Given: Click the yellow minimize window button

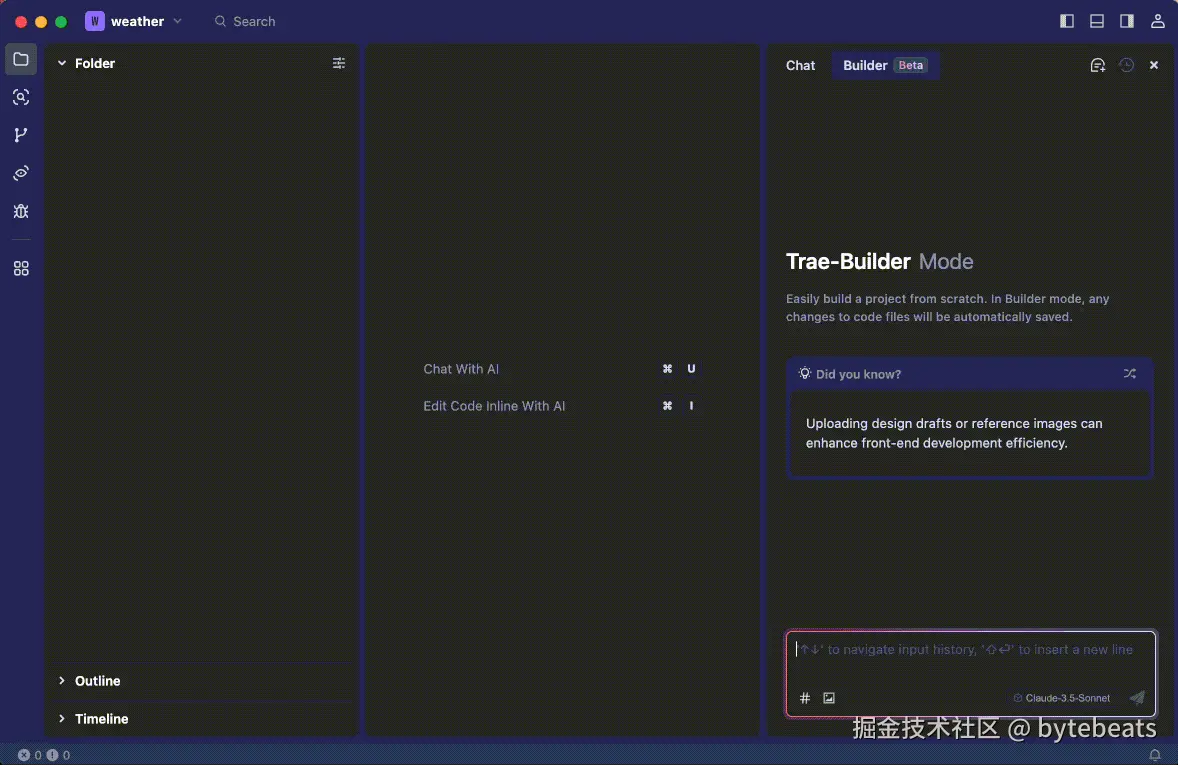Looking at the screenshot, I should (x=41, y=22).
